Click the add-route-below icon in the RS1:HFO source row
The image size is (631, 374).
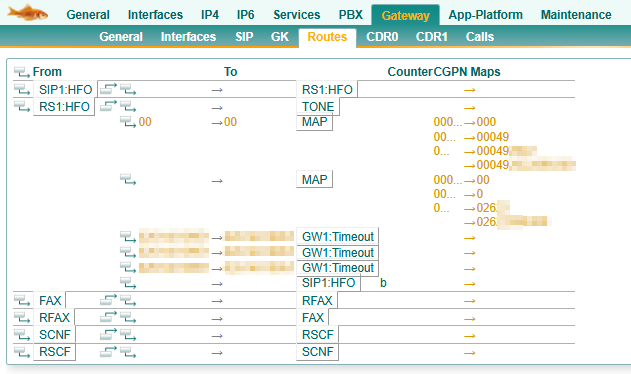[108, 106]
